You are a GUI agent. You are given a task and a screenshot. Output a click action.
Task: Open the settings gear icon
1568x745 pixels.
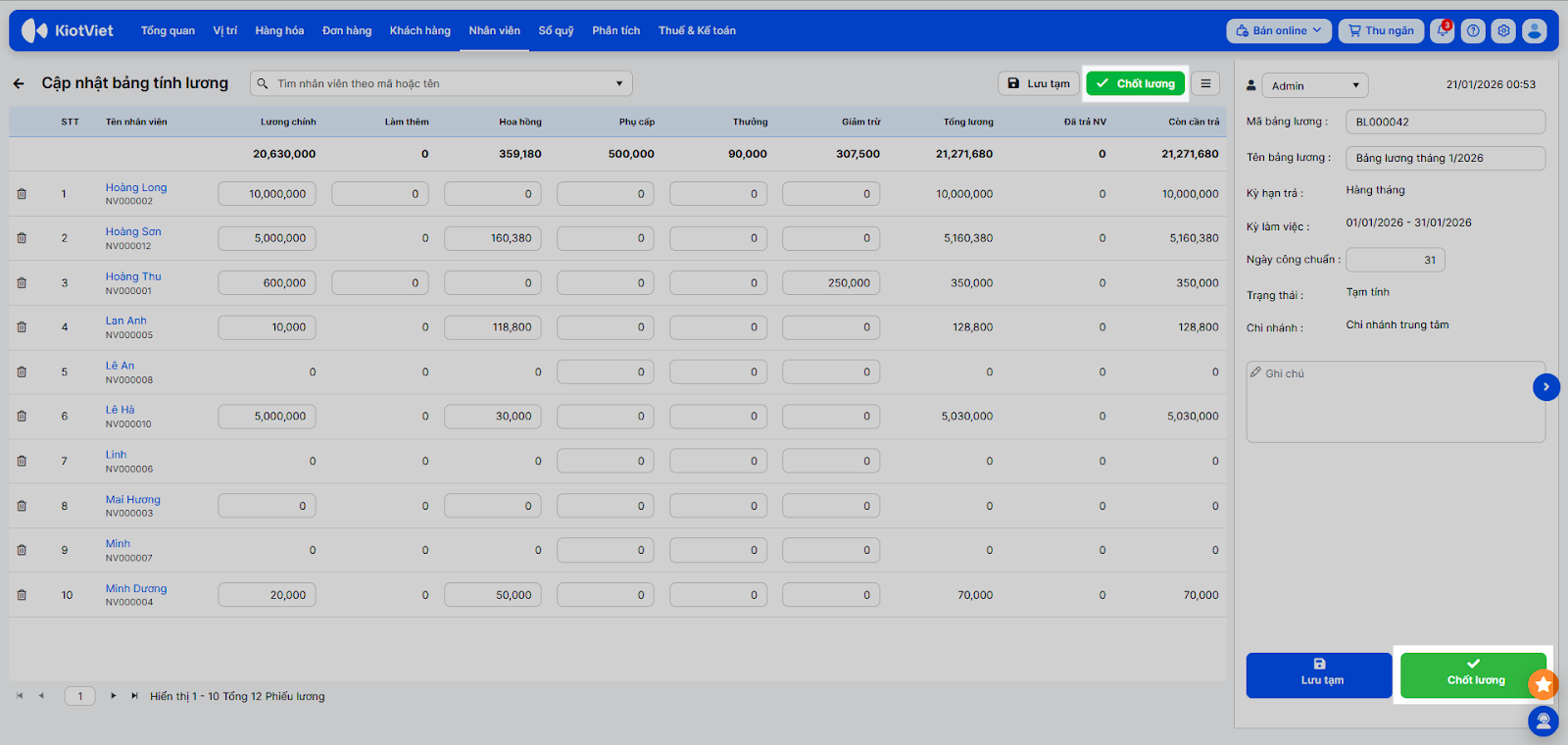point(1503,31)
